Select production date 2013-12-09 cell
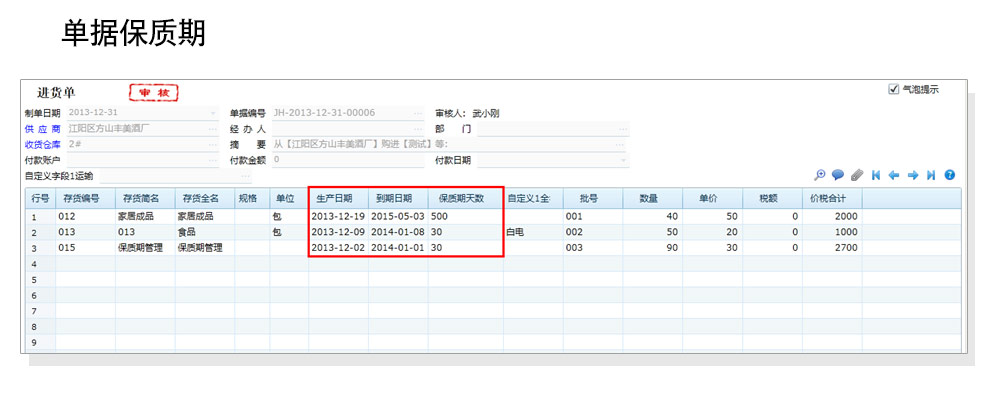 click(x=339, y=232)
